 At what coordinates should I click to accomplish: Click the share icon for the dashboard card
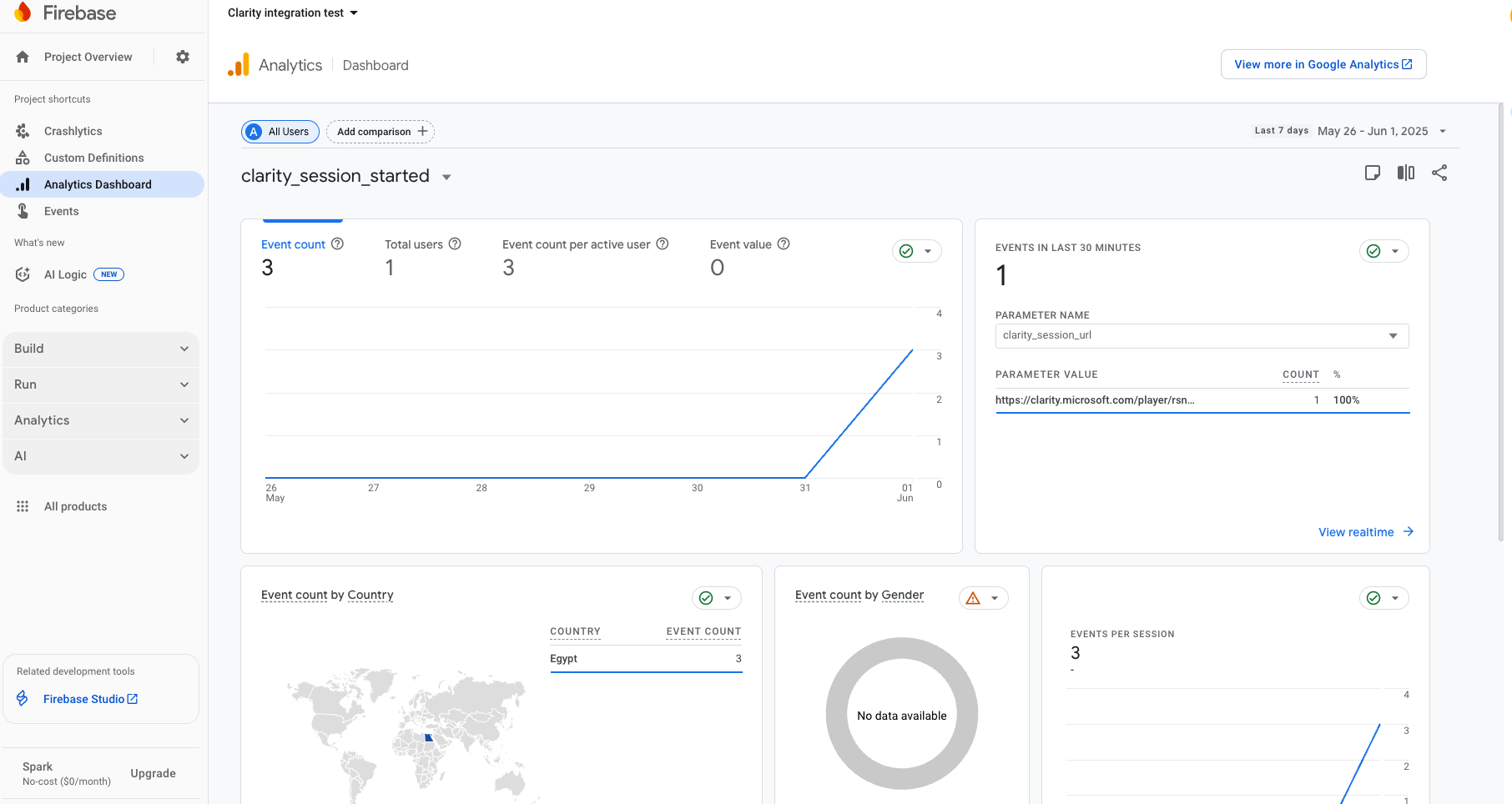tap(1439, 173)
